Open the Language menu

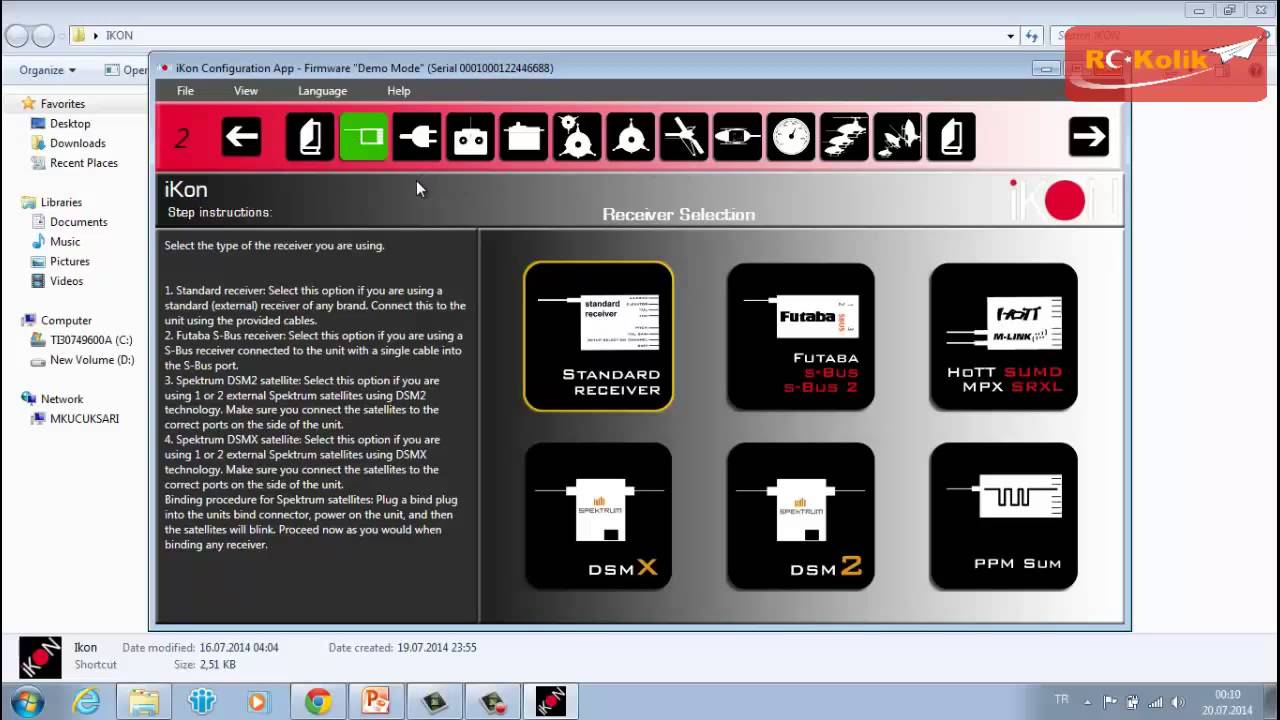[x=323, y=91]
